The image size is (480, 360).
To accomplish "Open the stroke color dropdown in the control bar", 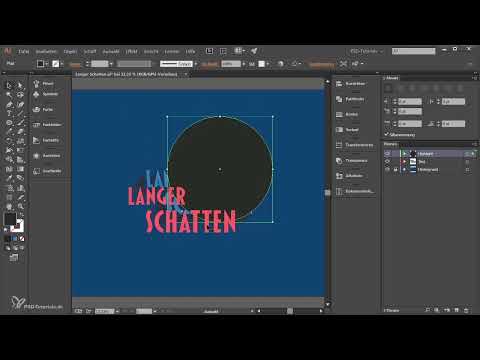I will [x=62, y=64].
